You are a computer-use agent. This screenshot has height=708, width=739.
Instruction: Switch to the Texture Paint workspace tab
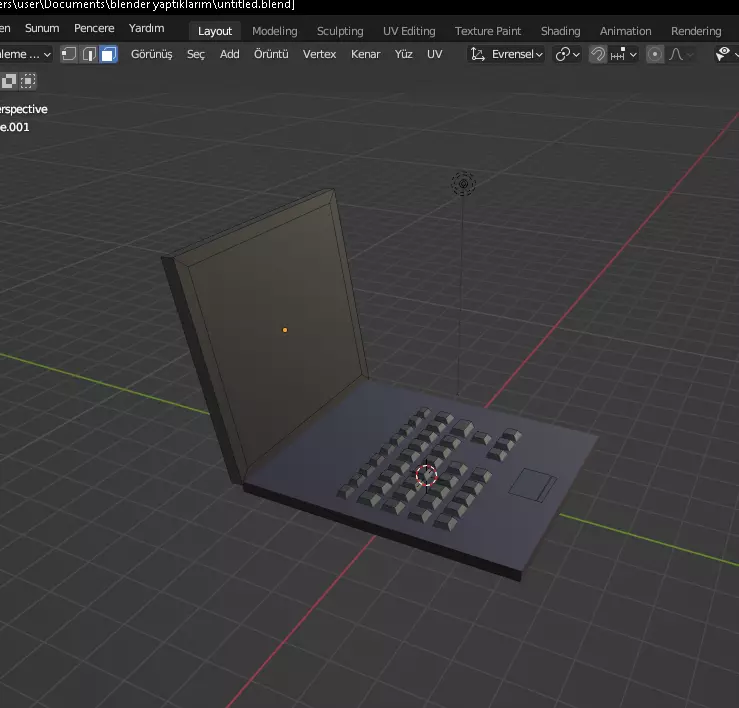point(488,31)
